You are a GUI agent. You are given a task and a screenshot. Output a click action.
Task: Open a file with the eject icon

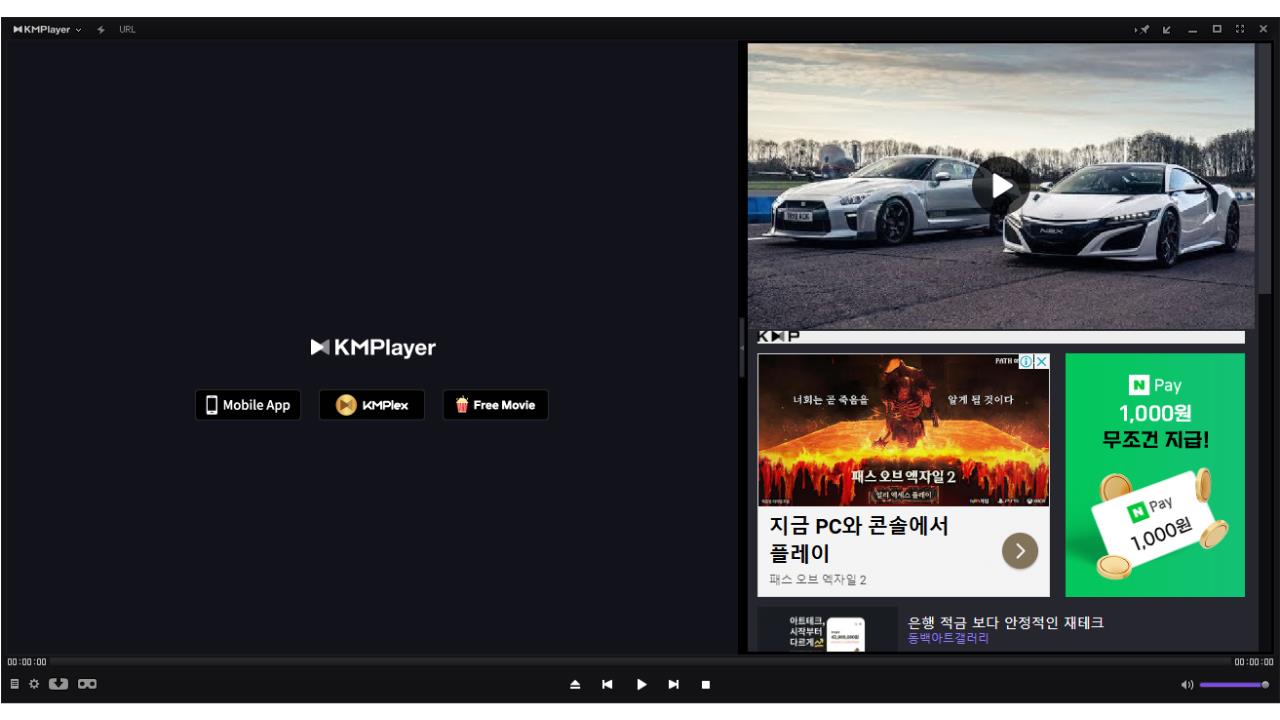[x=573, y=686]
